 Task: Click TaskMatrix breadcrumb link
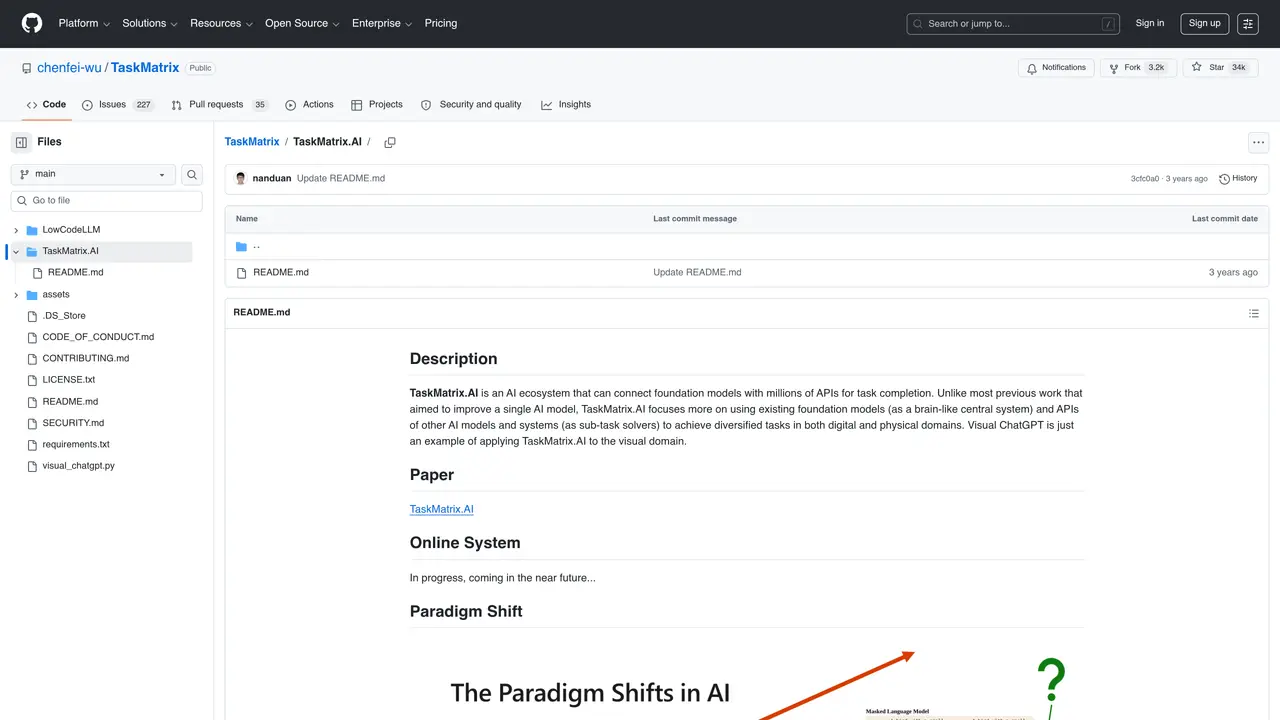(252, 142)
